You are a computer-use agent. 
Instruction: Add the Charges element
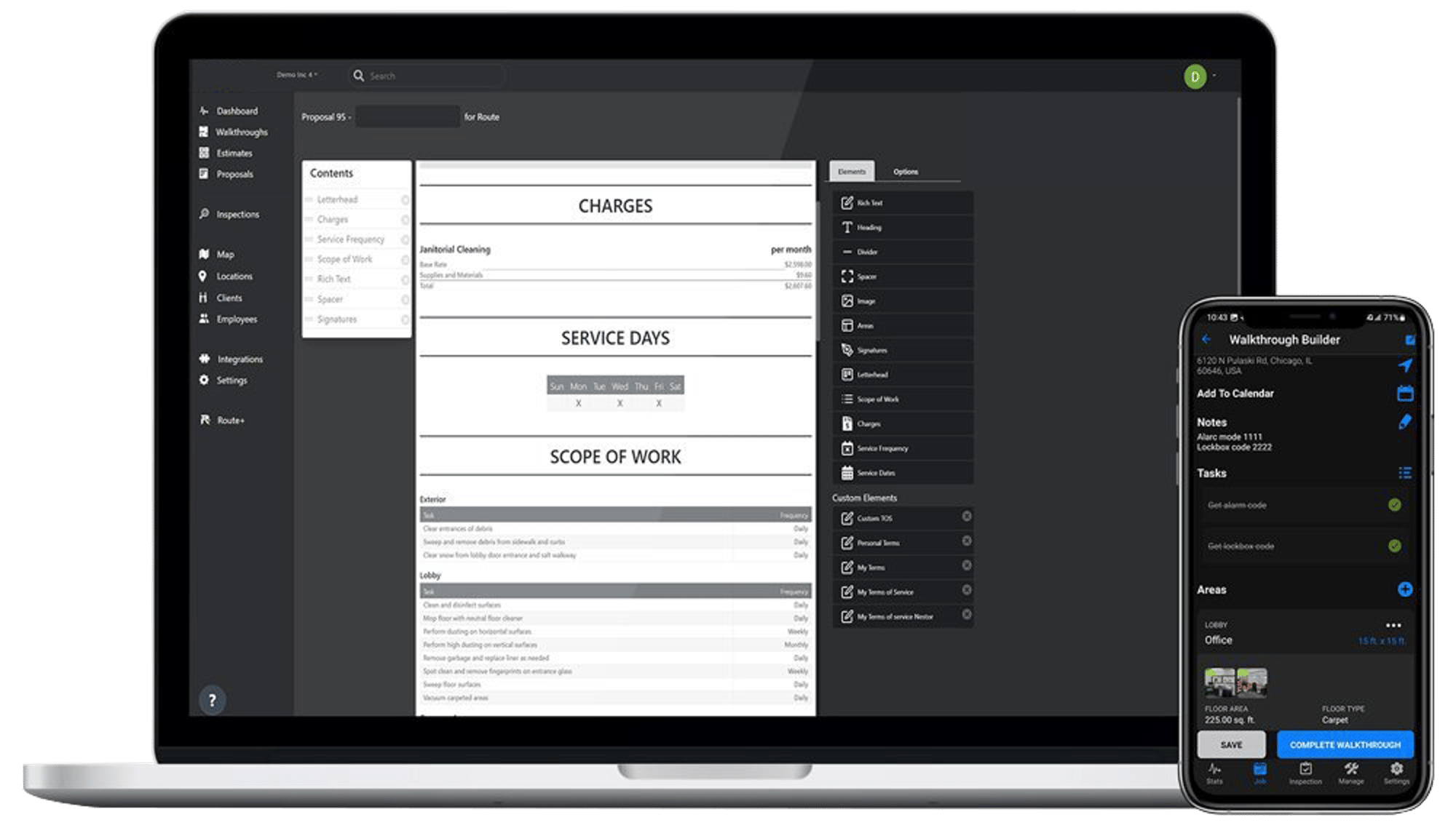(x=903, y=423)
